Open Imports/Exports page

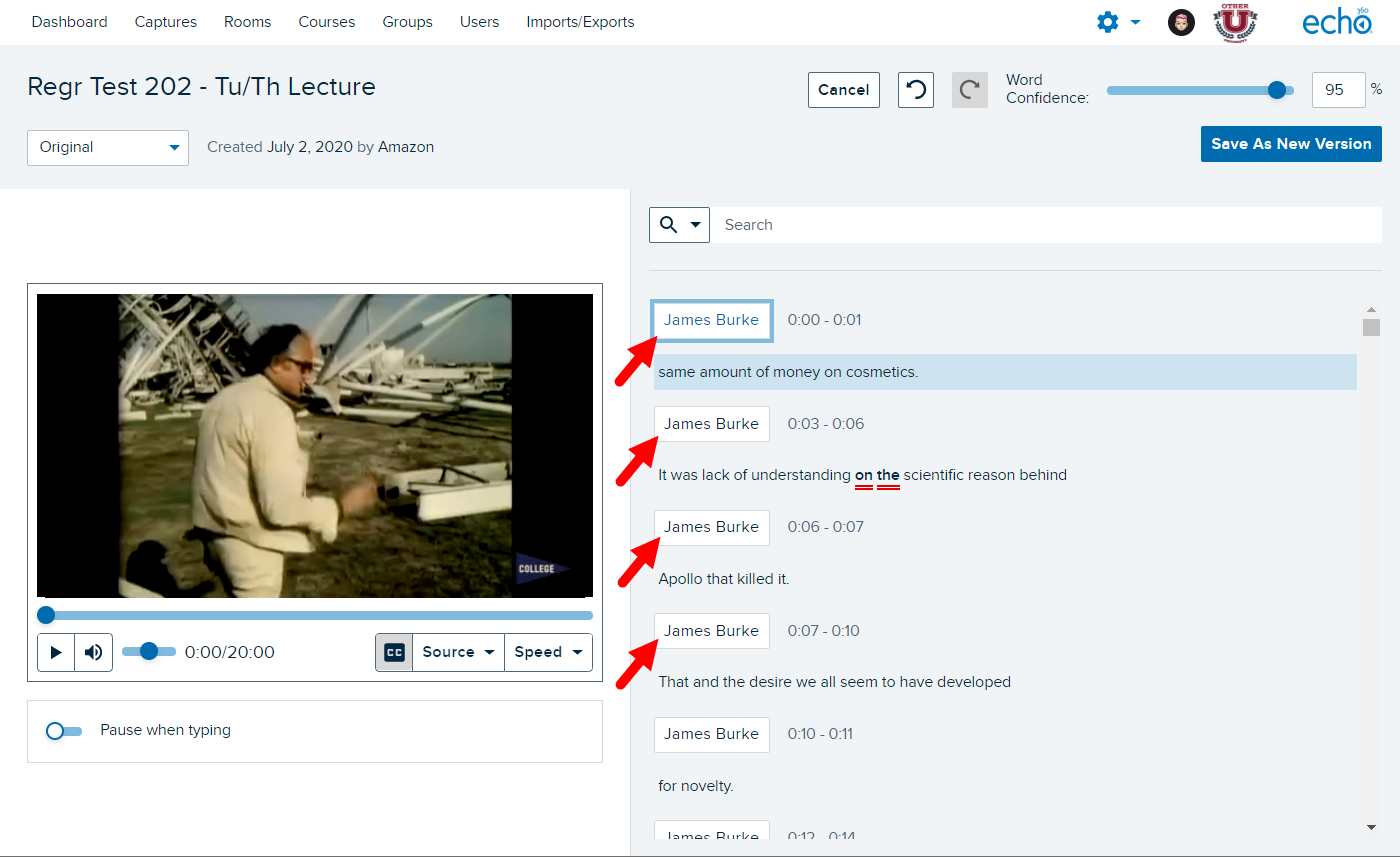[x=580, y=22]
